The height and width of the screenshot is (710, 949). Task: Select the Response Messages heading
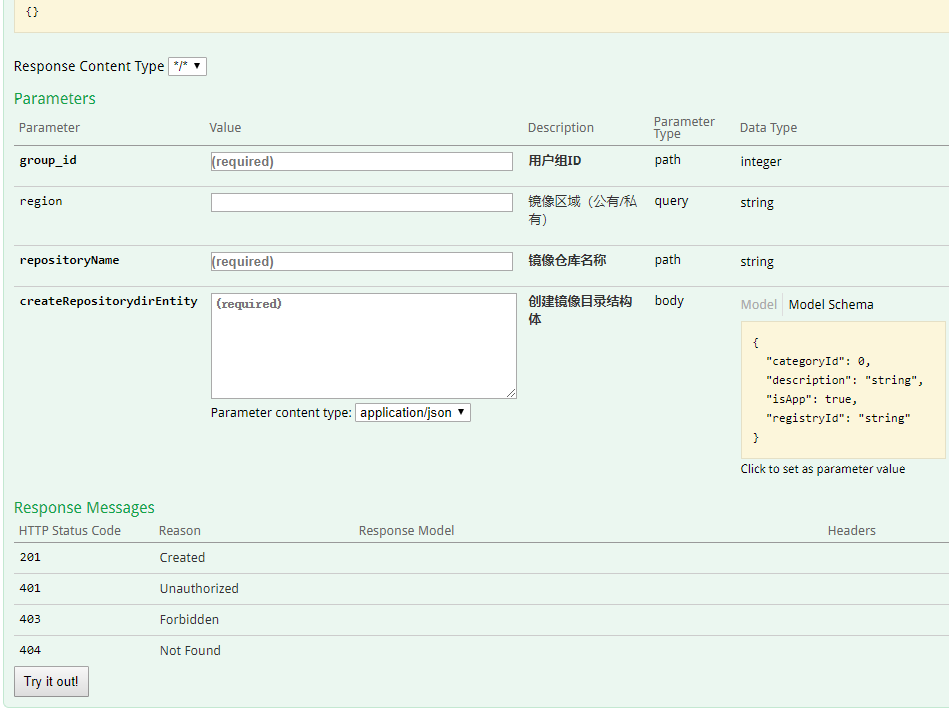pyautogui.click(x=84, y=507)
